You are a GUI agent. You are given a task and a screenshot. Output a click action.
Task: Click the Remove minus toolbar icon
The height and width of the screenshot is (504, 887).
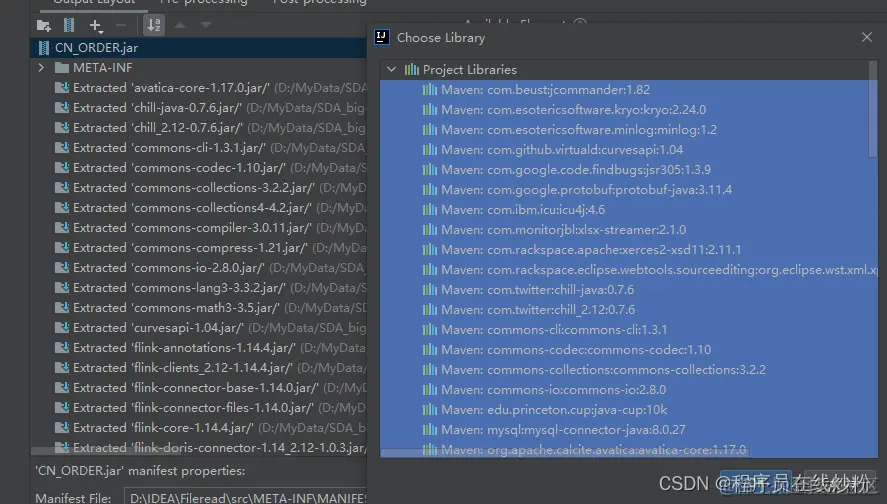click(x=120, y=25)
